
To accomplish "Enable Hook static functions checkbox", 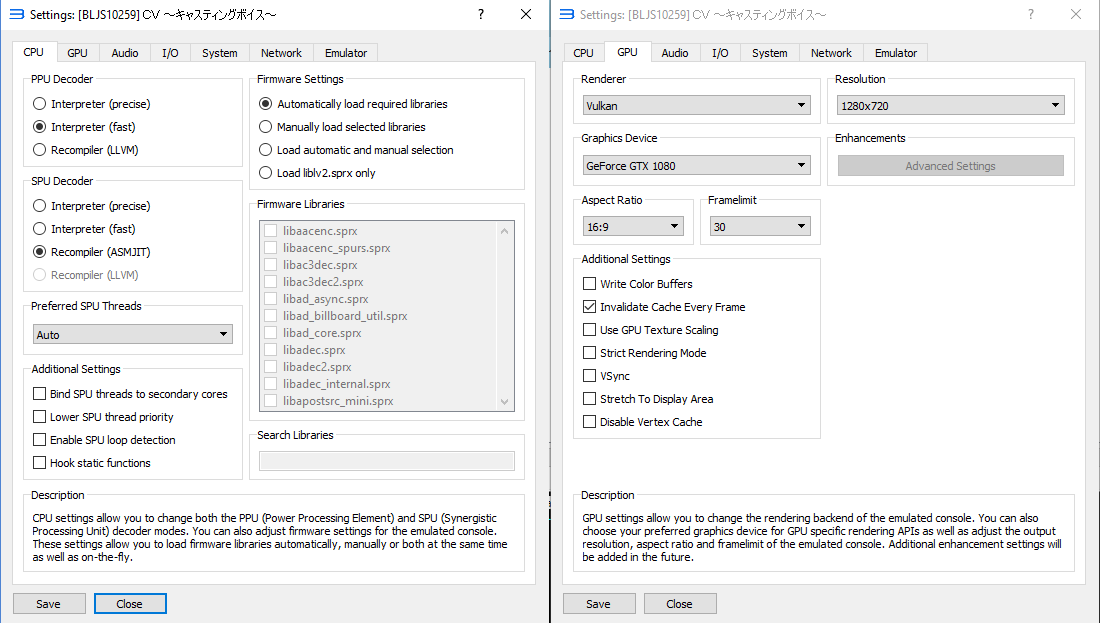I will click(x=40, y=463).
